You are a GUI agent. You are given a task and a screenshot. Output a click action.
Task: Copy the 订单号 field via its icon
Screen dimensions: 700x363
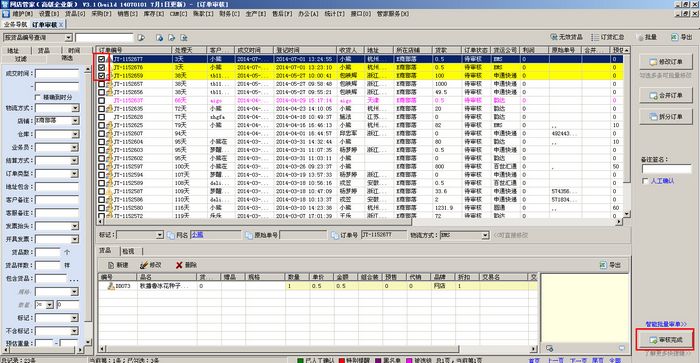[335, 235]
